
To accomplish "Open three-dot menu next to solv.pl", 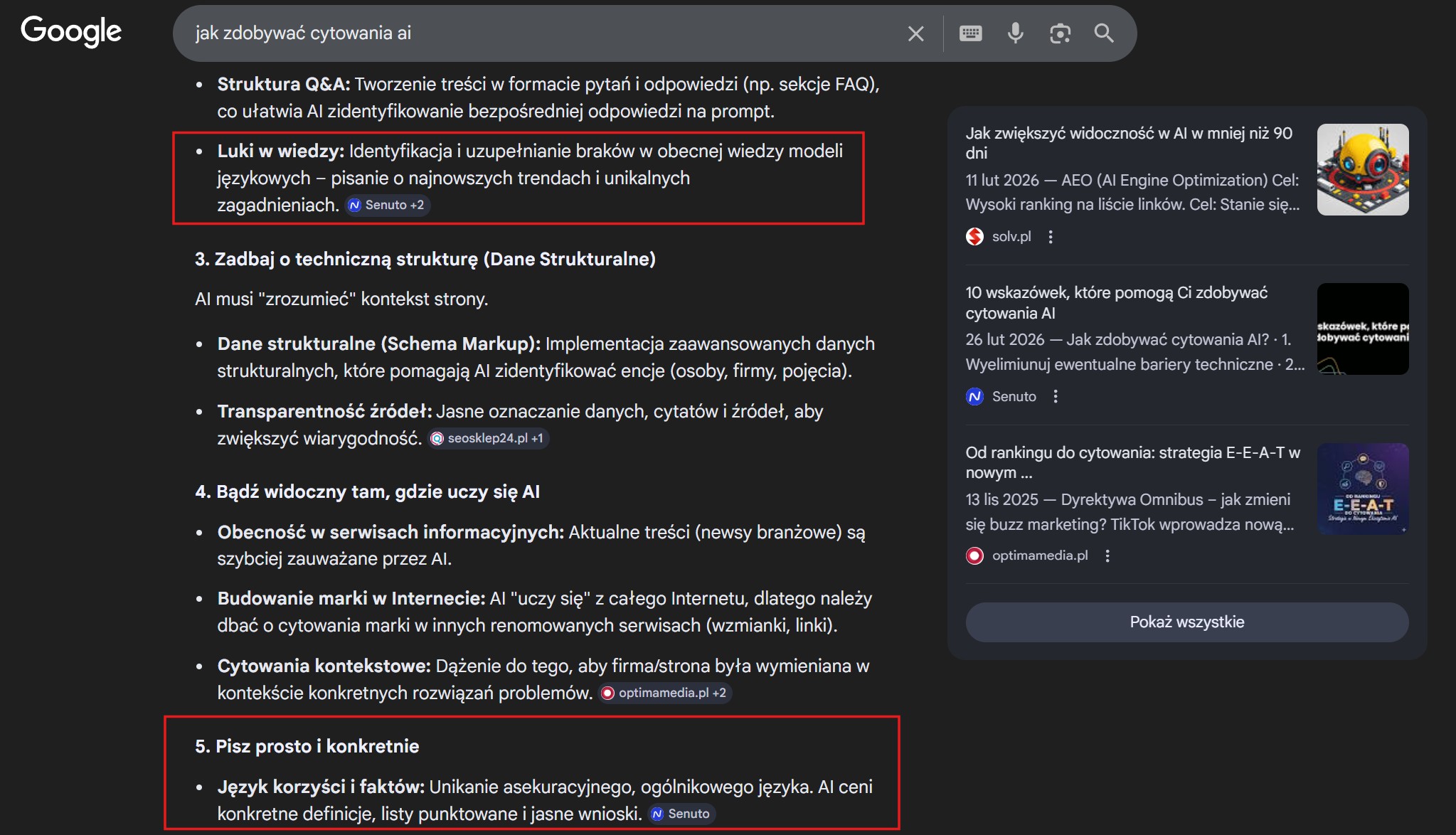I will click(x=1051, y=237).
